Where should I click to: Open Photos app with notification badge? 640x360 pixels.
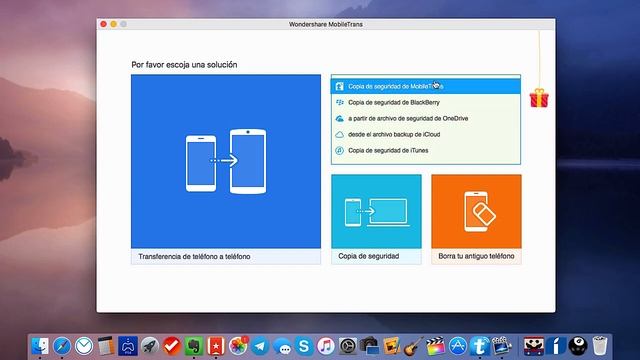[238, 346]
